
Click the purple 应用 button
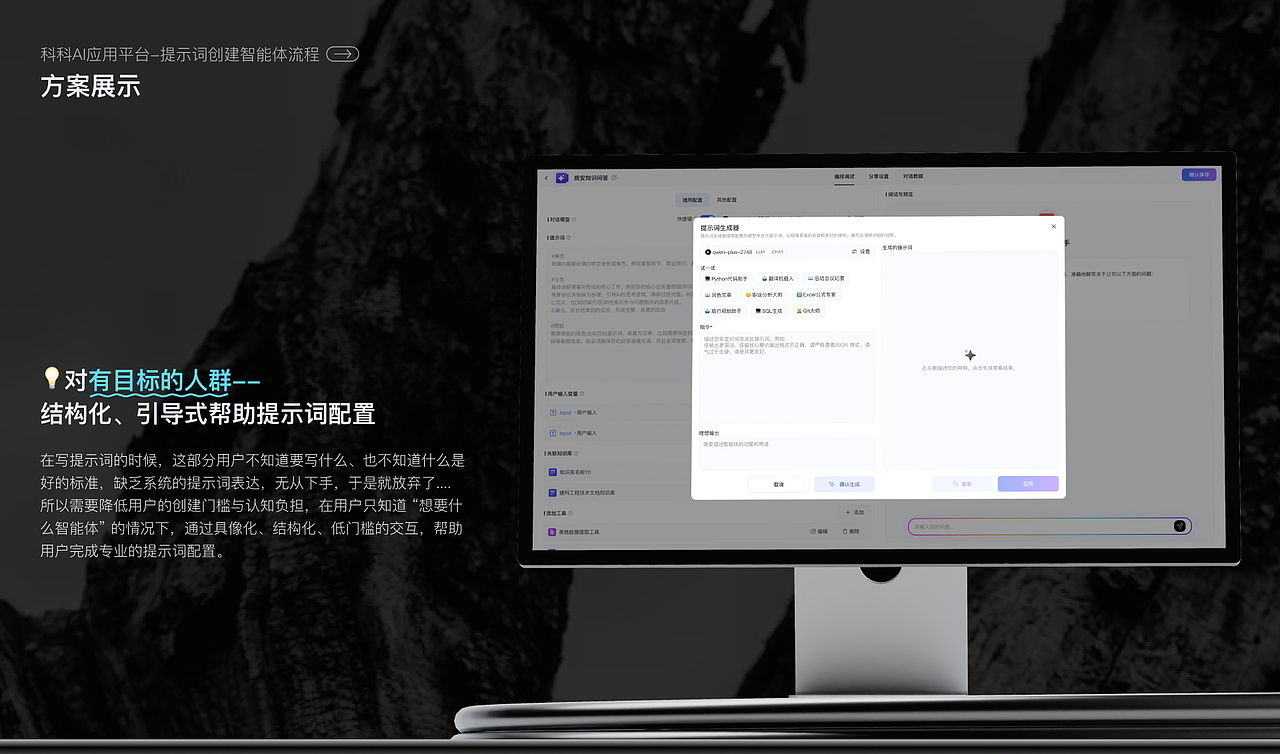coord(1028,484)
